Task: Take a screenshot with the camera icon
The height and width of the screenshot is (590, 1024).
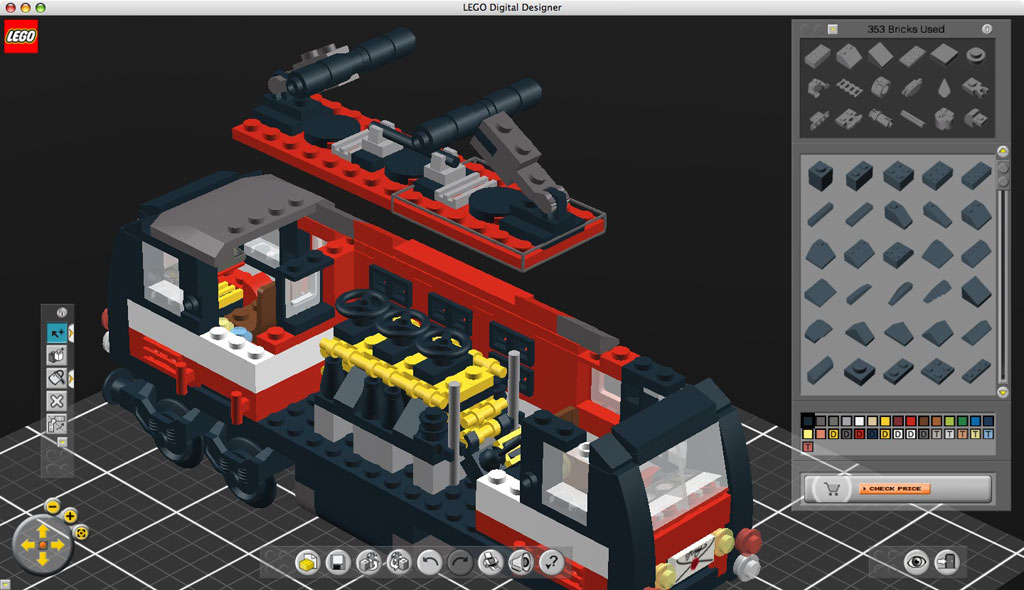Action: coord(492,563)
